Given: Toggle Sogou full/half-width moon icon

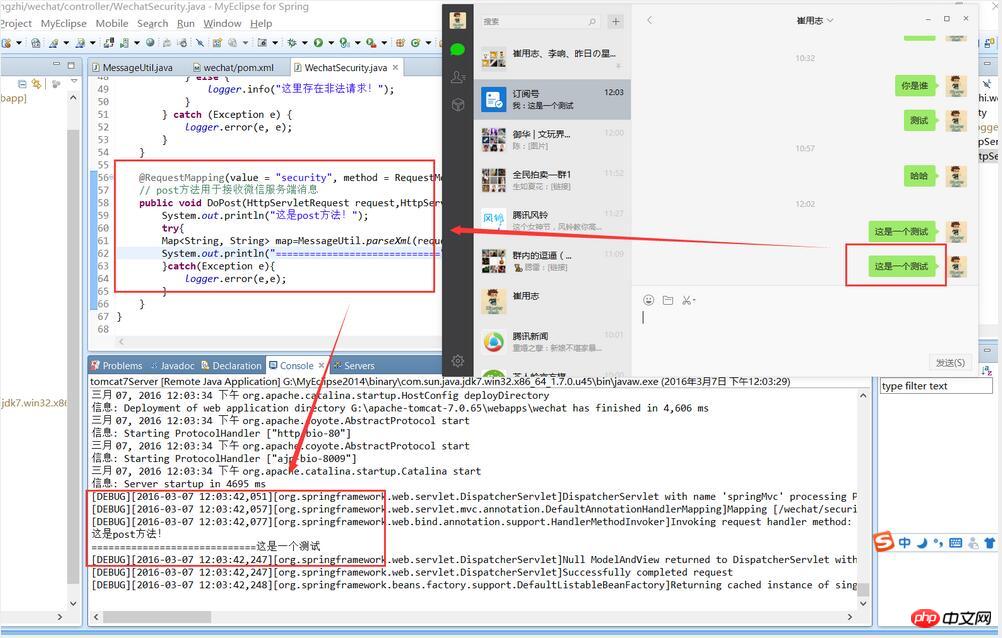Looking at the screenshot, I should click(921, 543).
